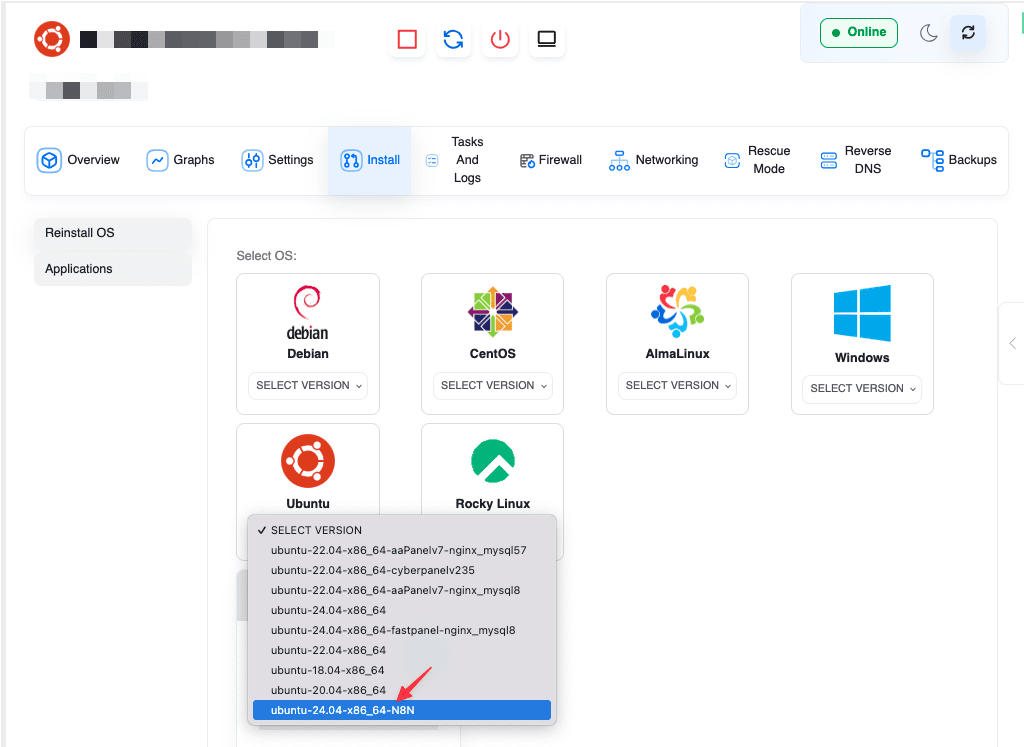Expand the side panel chevron at right edge
Viewport: 1024px width, 747px height.
point(1012,343)
